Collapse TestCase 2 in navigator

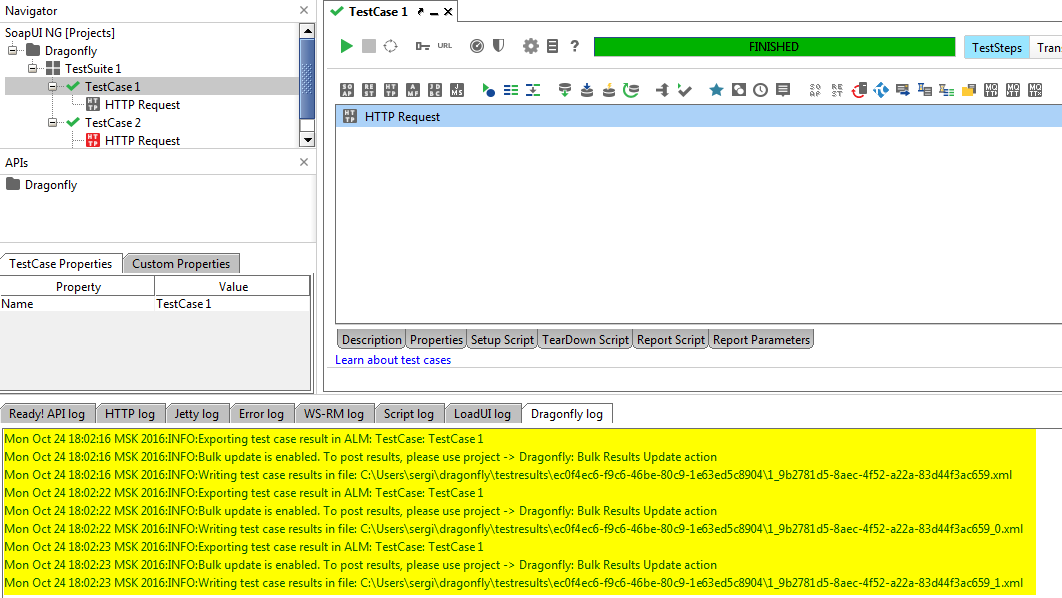click(53, 123)
